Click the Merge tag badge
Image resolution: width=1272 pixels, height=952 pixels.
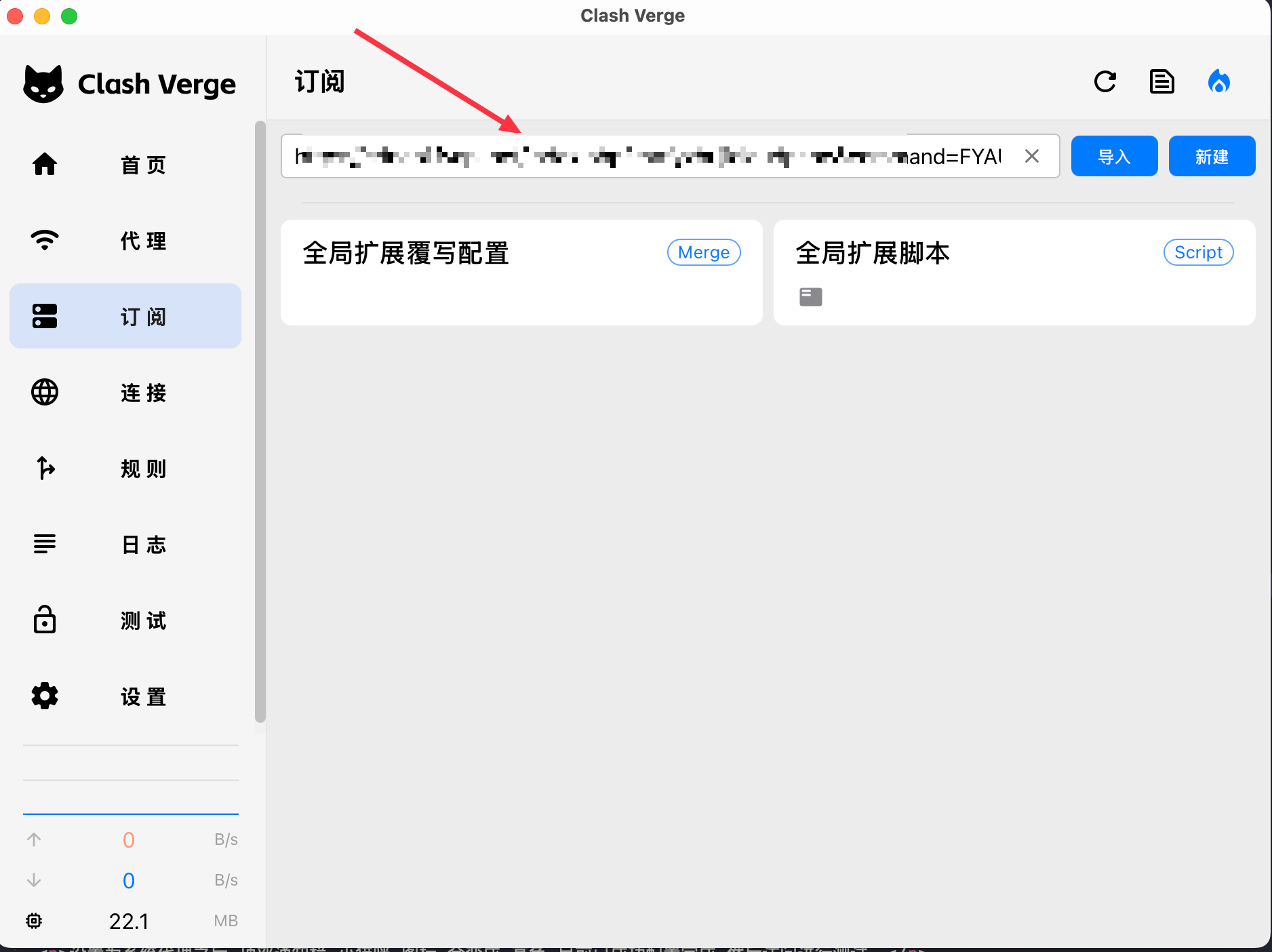(x=704, y=252)
